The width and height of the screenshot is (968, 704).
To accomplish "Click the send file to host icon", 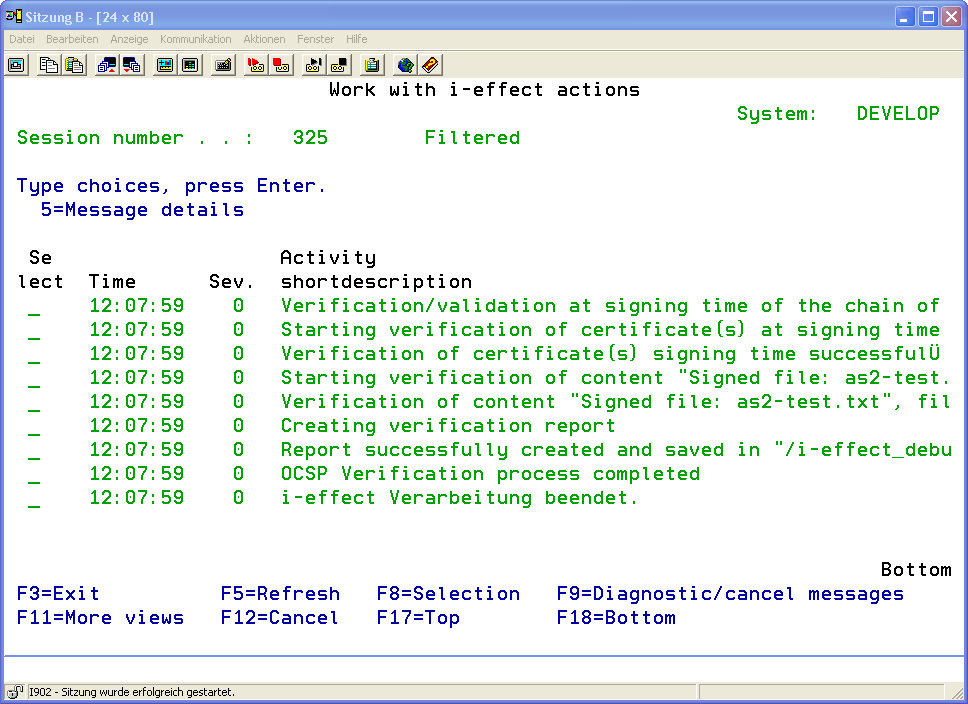I will [x=106, y=65].
